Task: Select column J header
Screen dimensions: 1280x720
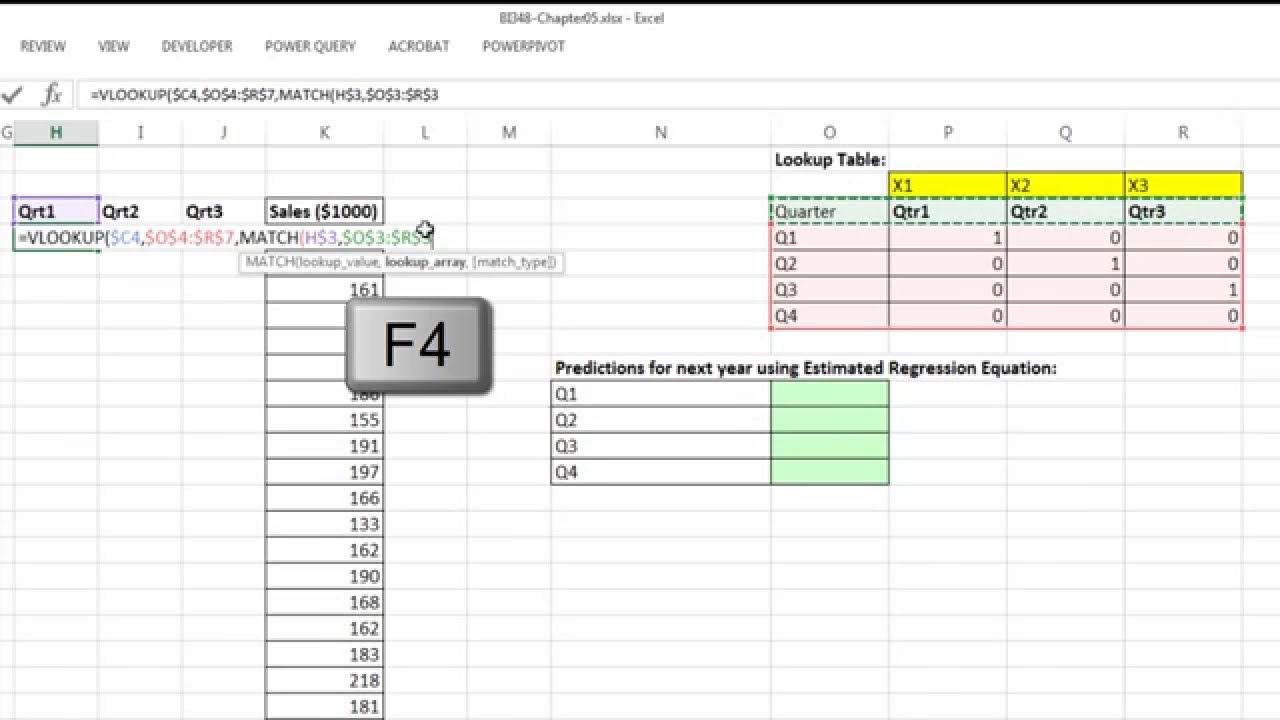Action: coord(223,132)
